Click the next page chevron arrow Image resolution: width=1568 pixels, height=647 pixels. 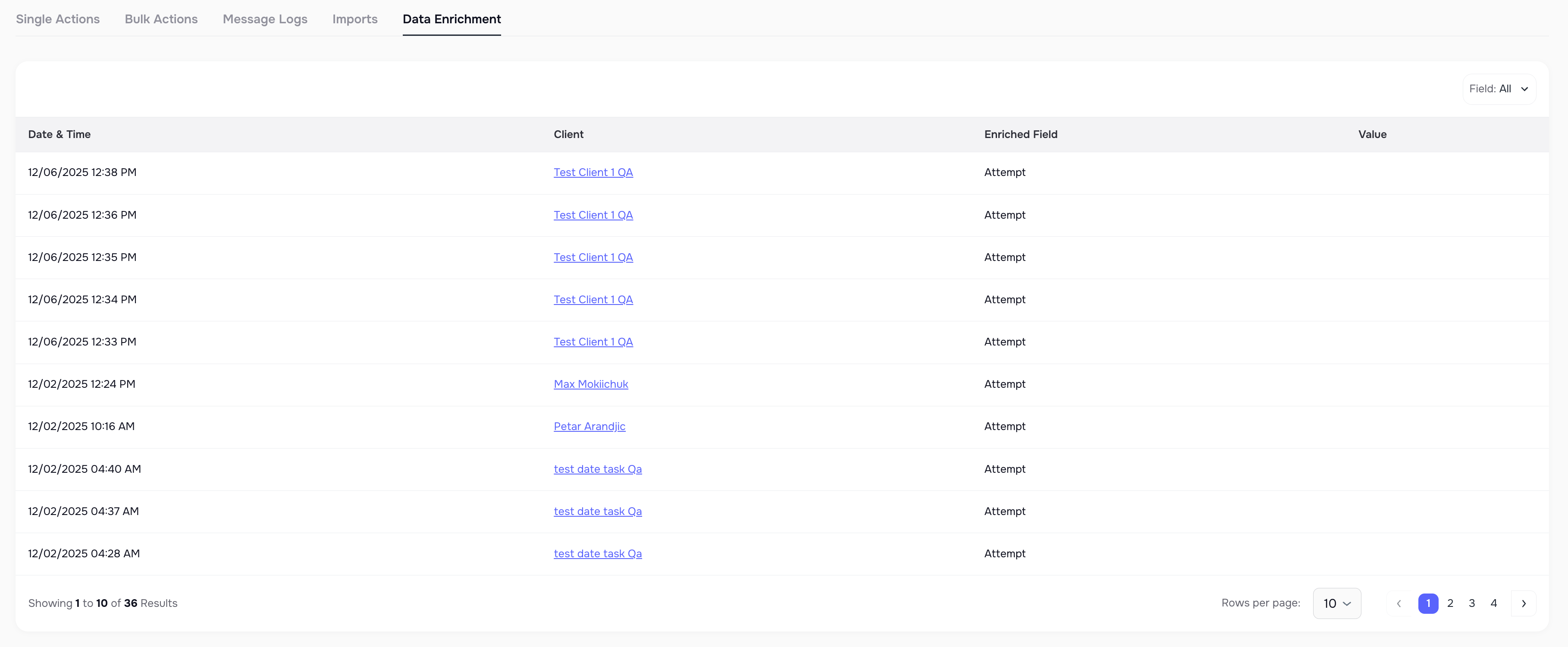1524,603
